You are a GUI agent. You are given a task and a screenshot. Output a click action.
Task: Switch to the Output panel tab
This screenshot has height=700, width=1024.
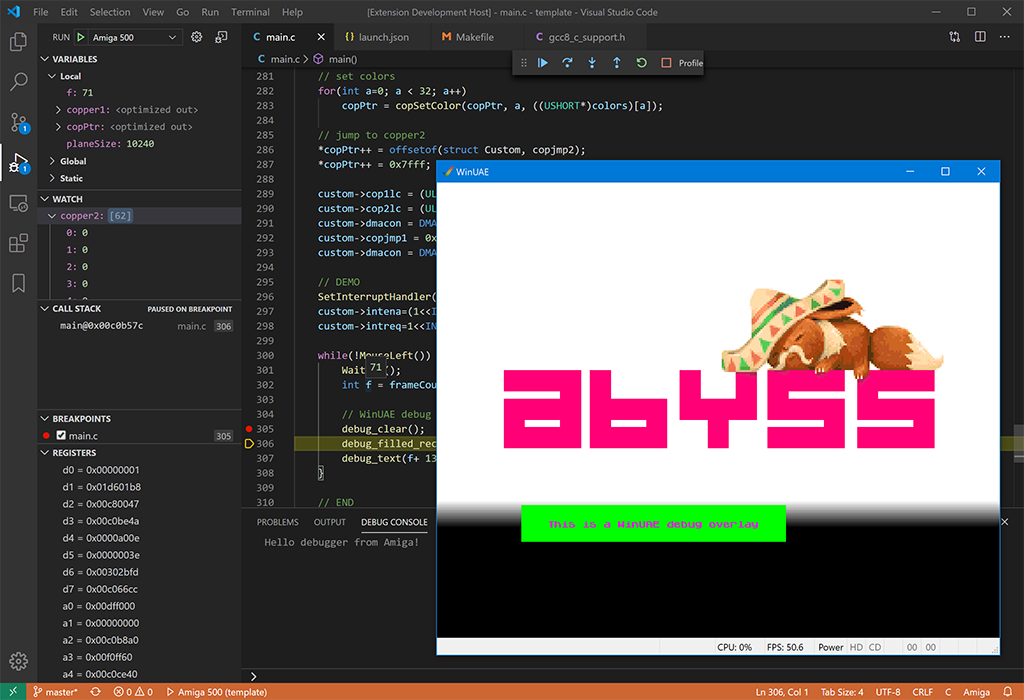pos(329,522)
